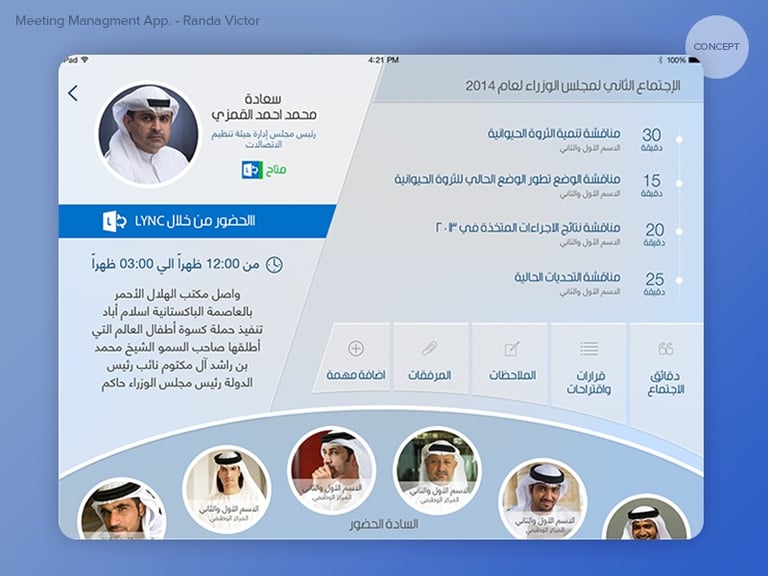This screenshot has height=576, width=768.
Task: Click the سعادة honorific above the name
Action: coord(264,98)
